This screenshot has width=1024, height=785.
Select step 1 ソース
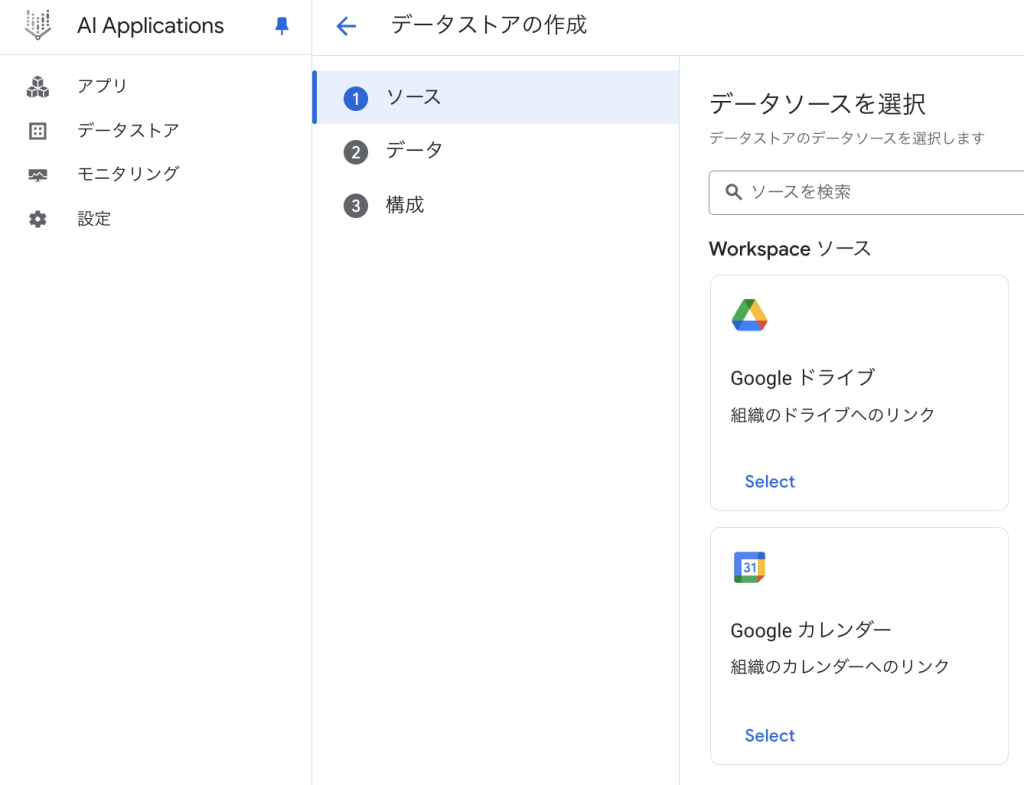tap(413, 98)
